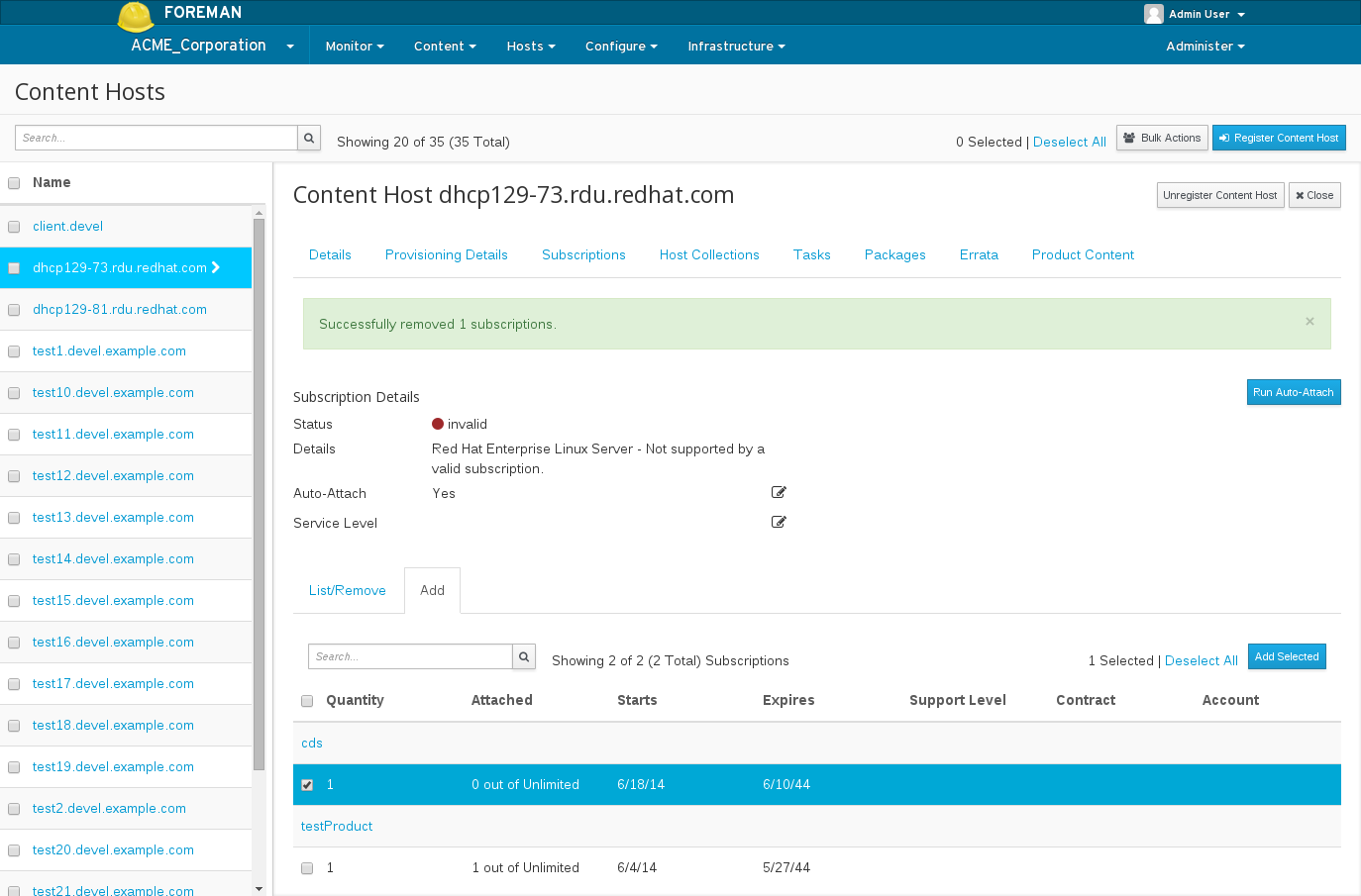
Task: Check the testProduct subscription row checkbox
Action: pos(307,868)
